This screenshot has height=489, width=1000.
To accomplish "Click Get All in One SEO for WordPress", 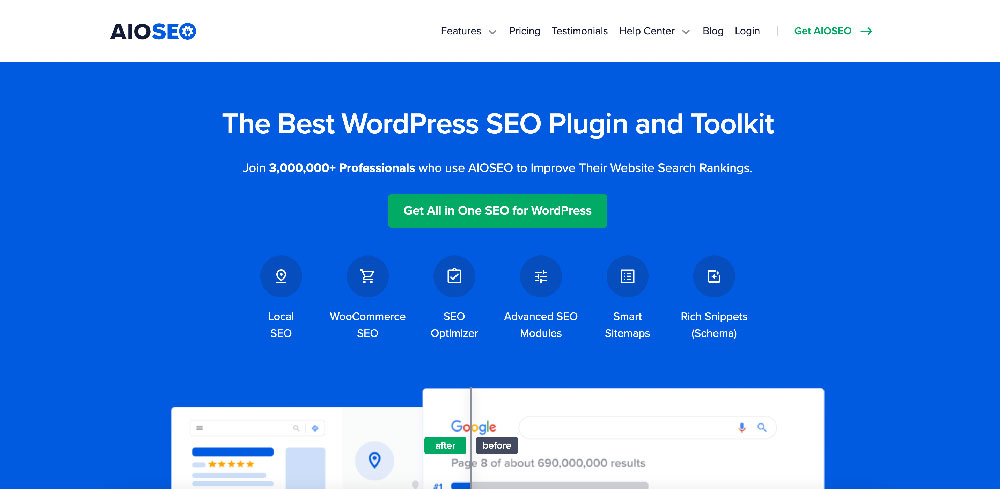I will coord(497,210).
